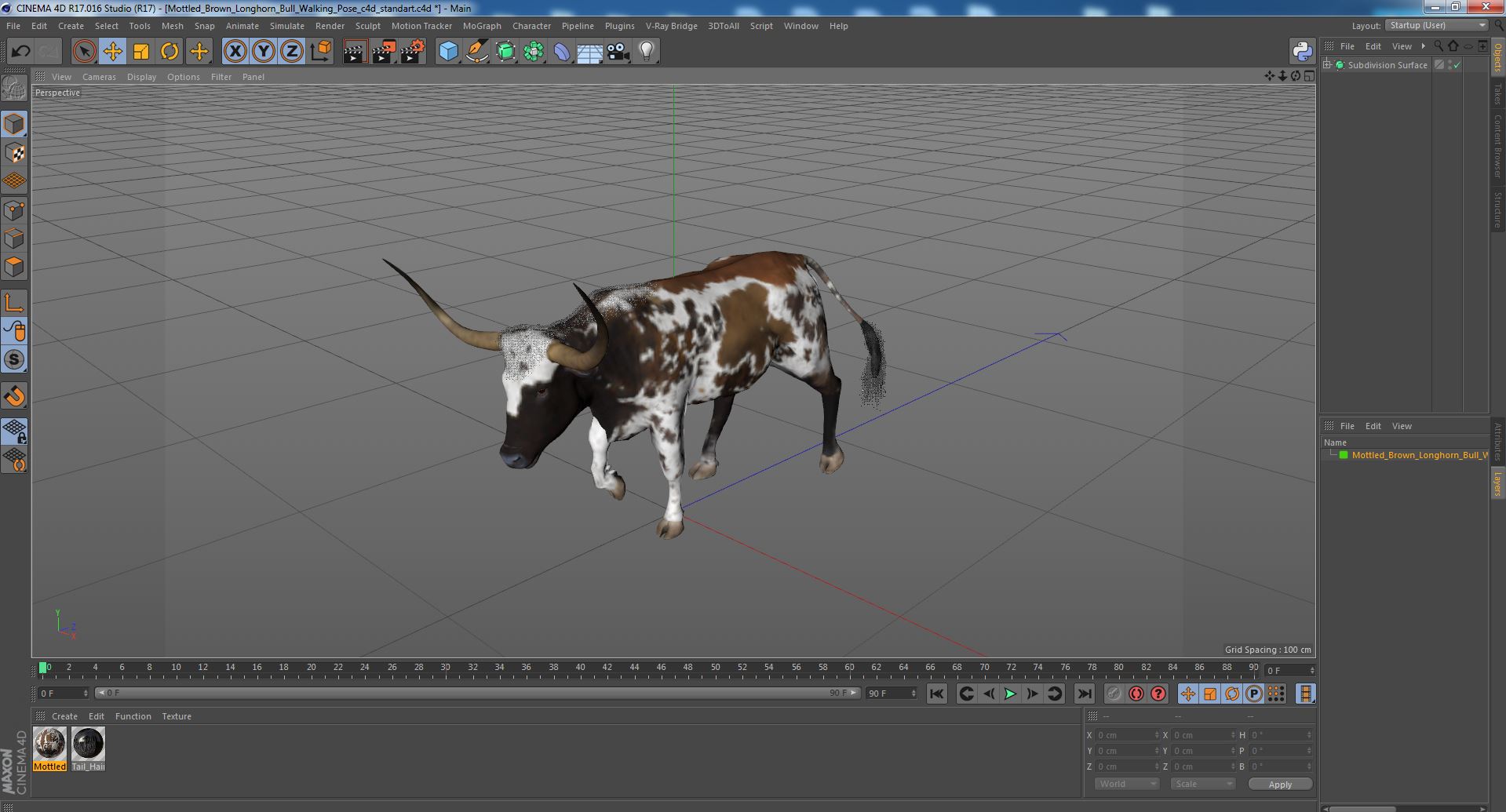The width and height of the screenshot is (1506, 812).
Task: Toggle Z axis lock
Action: click(292, 52)
